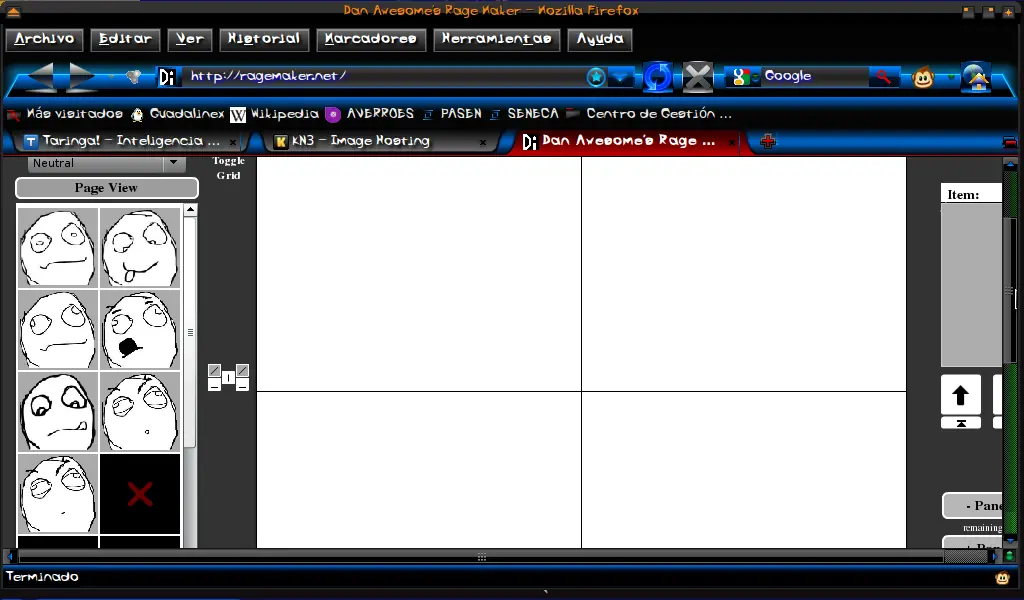
Task: Open the SENECA bookmark
Action: [x=524, y=114]
